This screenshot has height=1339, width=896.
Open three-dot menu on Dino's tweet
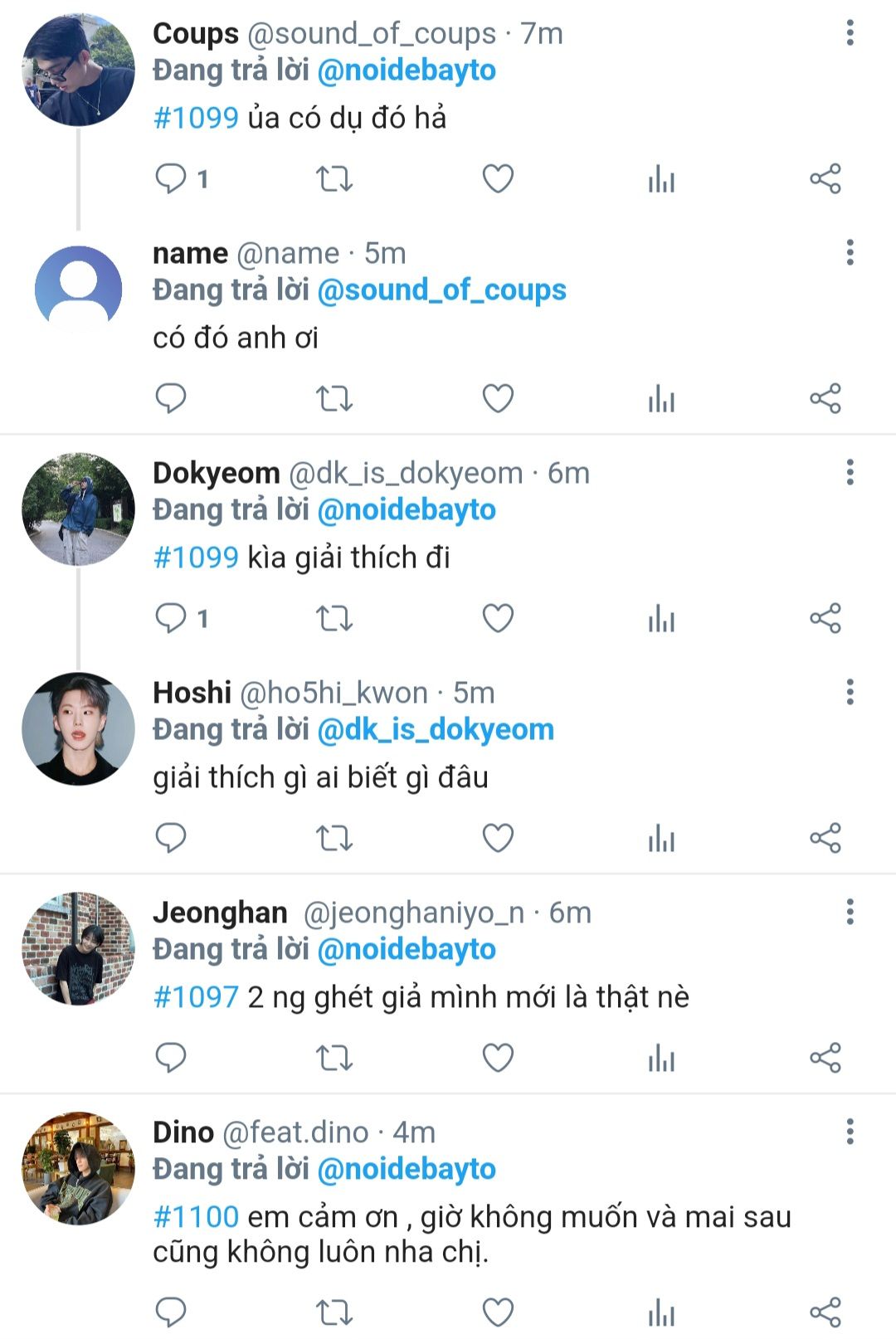(x=850, y=1132)
